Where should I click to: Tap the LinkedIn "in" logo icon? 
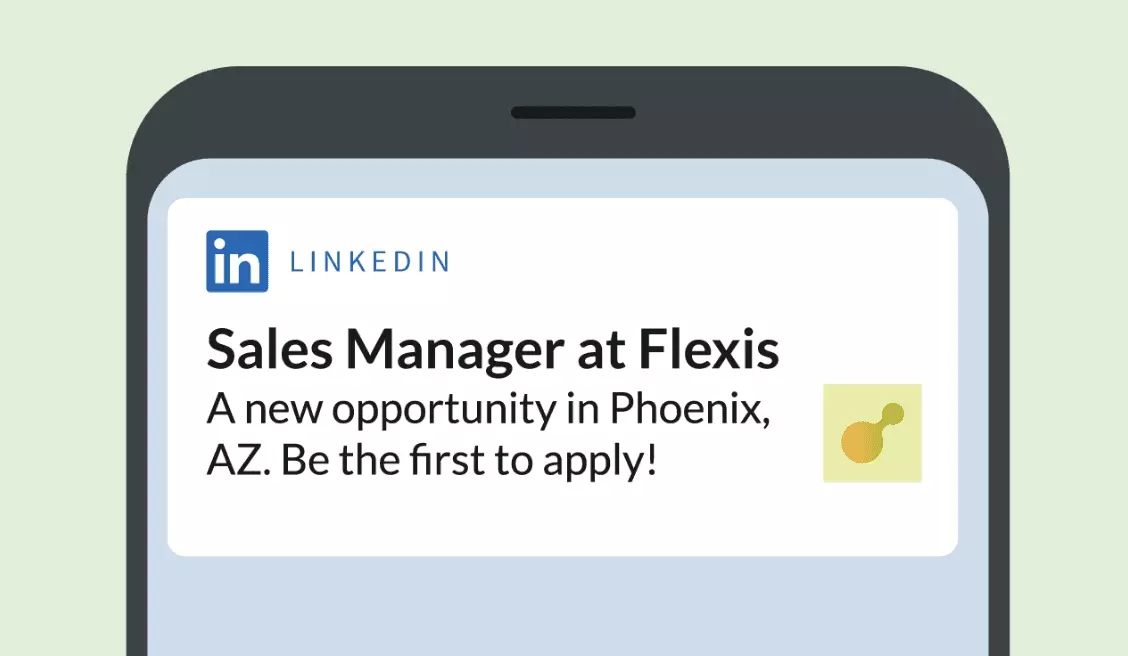click(x=237, y=261)
